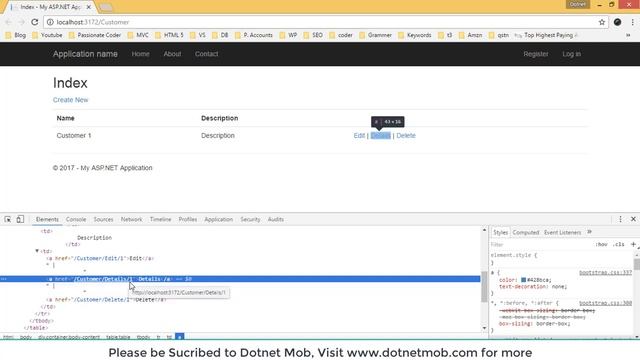This screenshot has height=360, width=640.
Task: Collapse the expanded td node triangle
Action: pos(37,251)
